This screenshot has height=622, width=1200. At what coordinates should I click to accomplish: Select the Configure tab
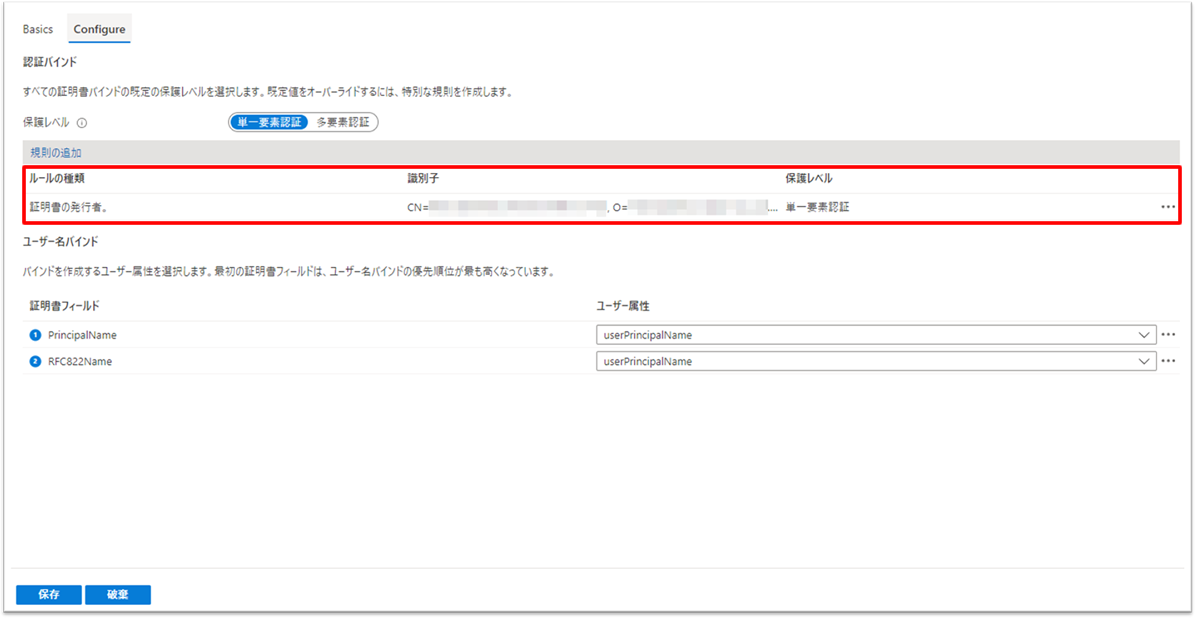point(99,29)
